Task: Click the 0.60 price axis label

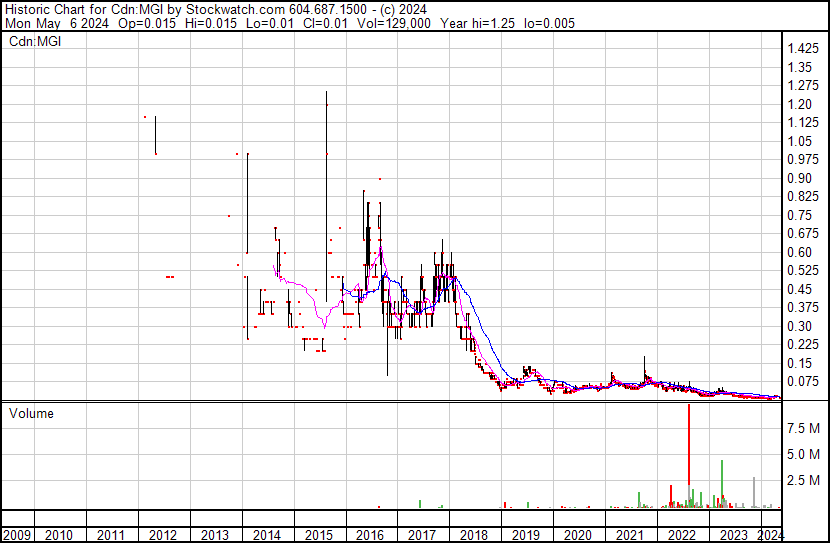Action: pos(799,252)
